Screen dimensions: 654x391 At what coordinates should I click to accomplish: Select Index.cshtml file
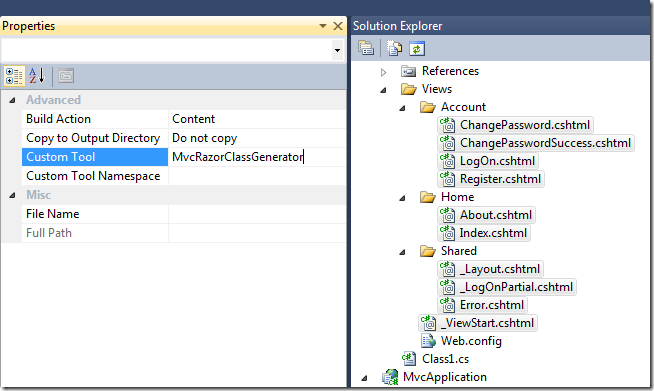click(493, 233)
